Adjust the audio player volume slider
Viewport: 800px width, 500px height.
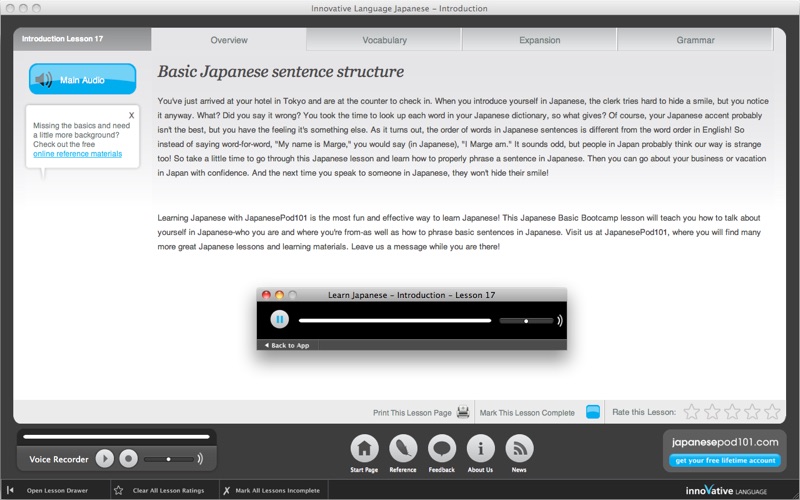[x=526, y=321]
